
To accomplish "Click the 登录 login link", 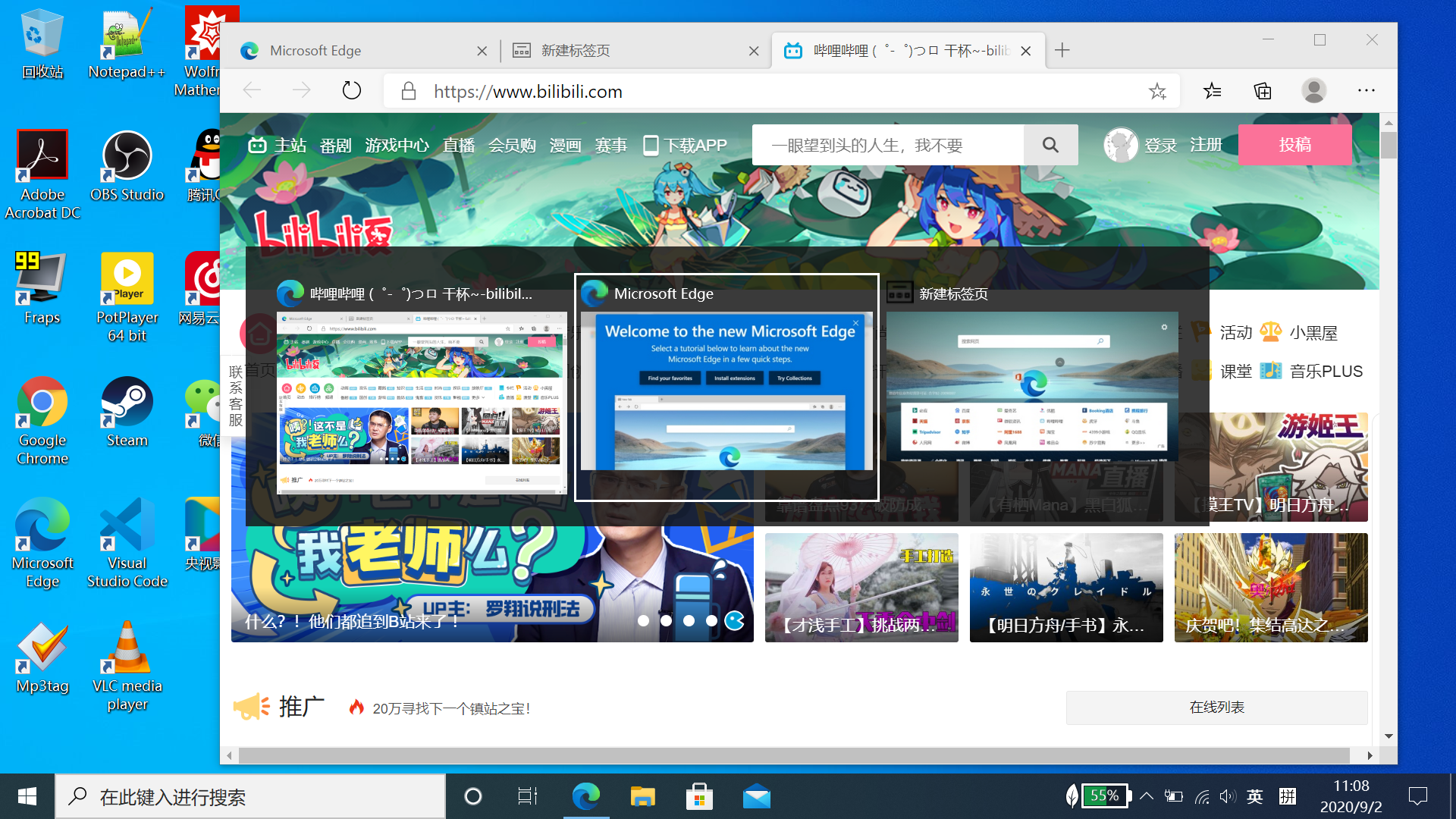I will [x=1160, y=145].
